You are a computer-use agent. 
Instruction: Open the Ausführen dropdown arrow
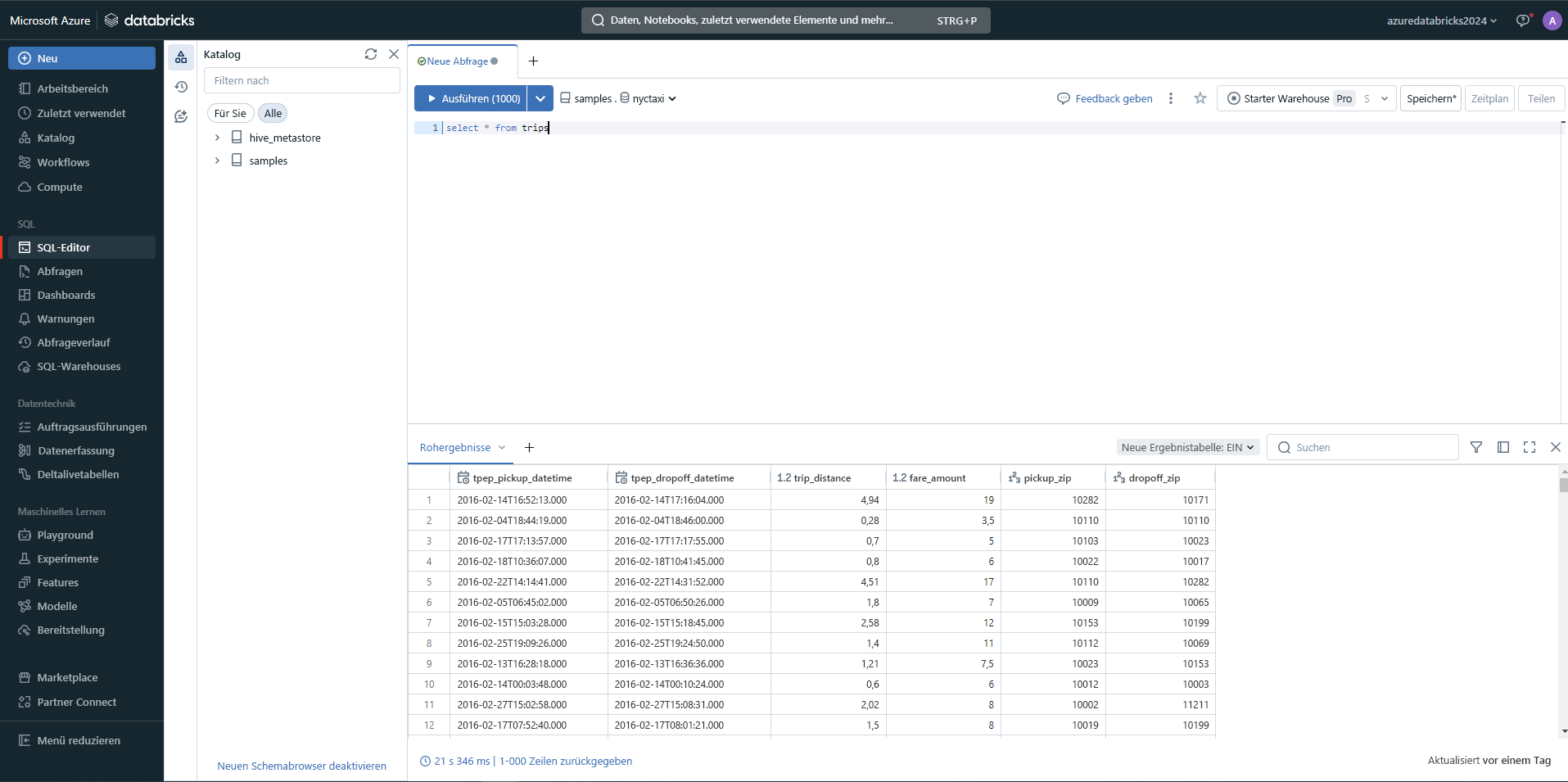540,98
